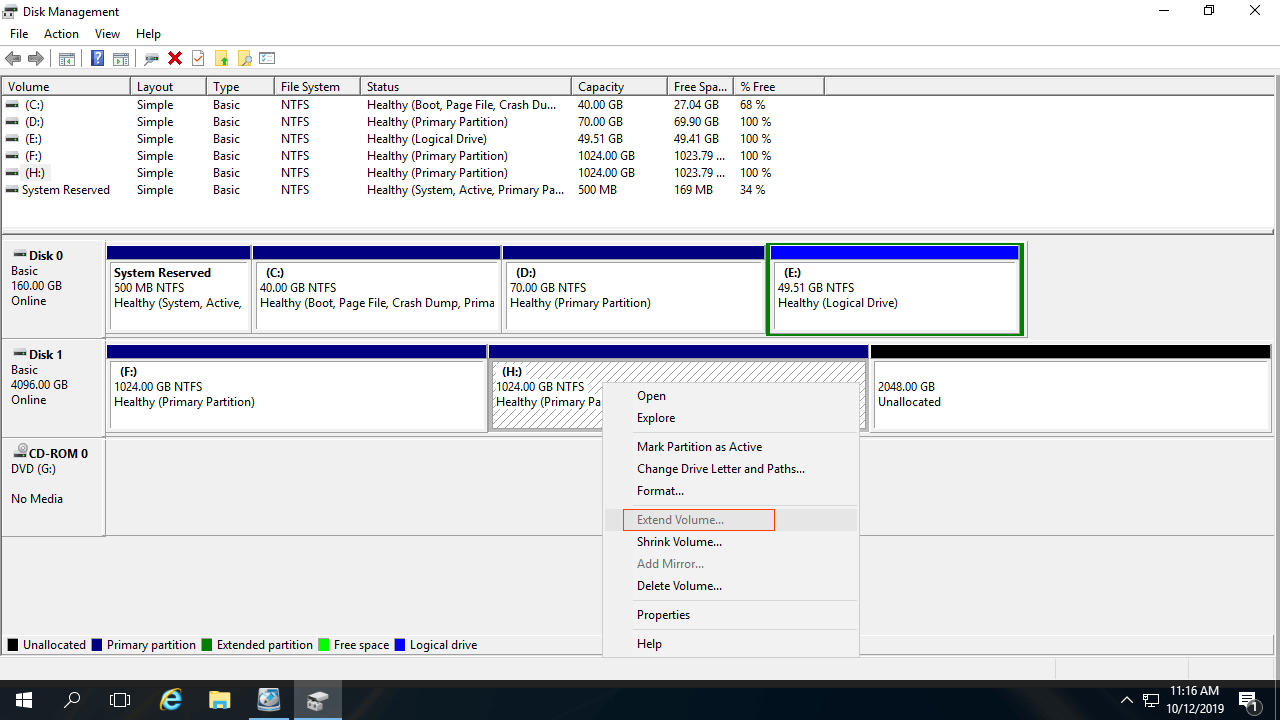The image size is (1280, 720).
Task: Open Help via blue question mark icon
Action: click(x=98, y=59)
